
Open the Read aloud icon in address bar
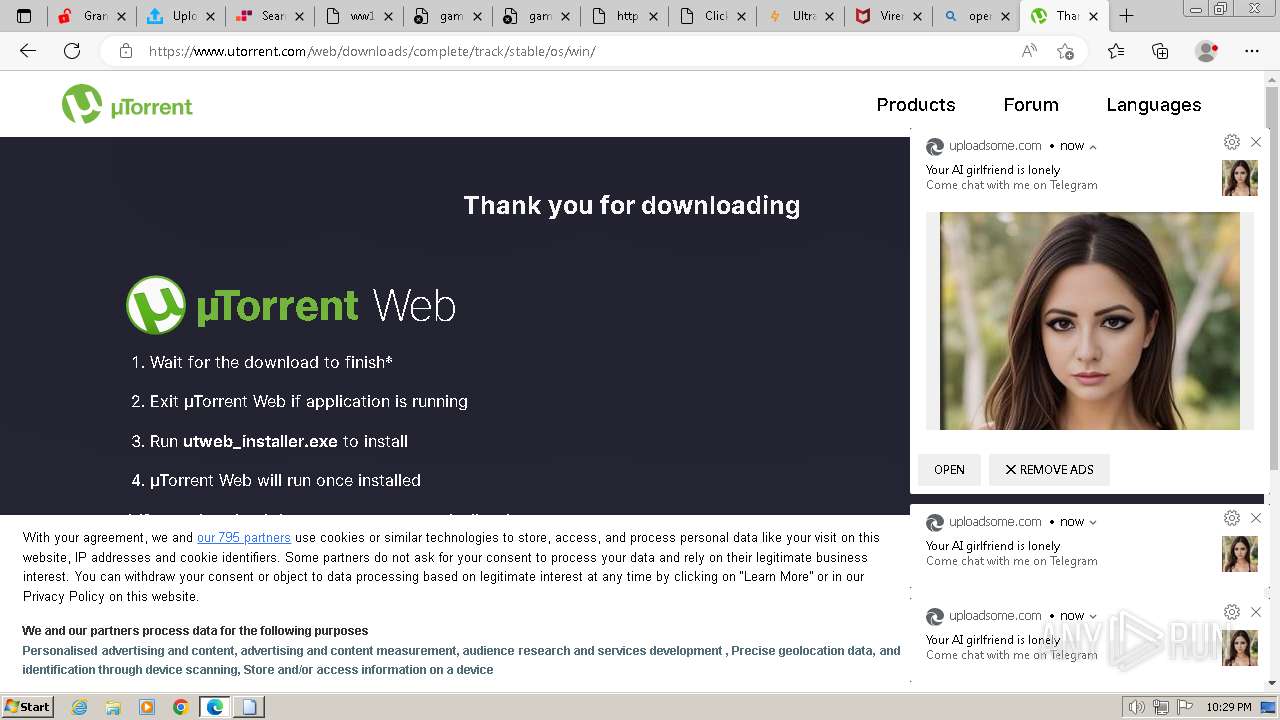point(1029,51)
